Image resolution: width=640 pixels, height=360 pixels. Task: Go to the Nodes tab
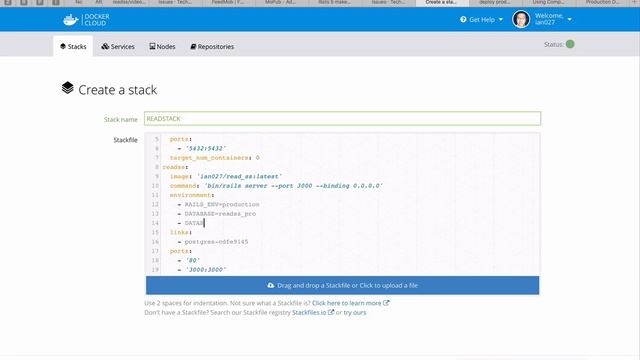[x=162, y=47]
